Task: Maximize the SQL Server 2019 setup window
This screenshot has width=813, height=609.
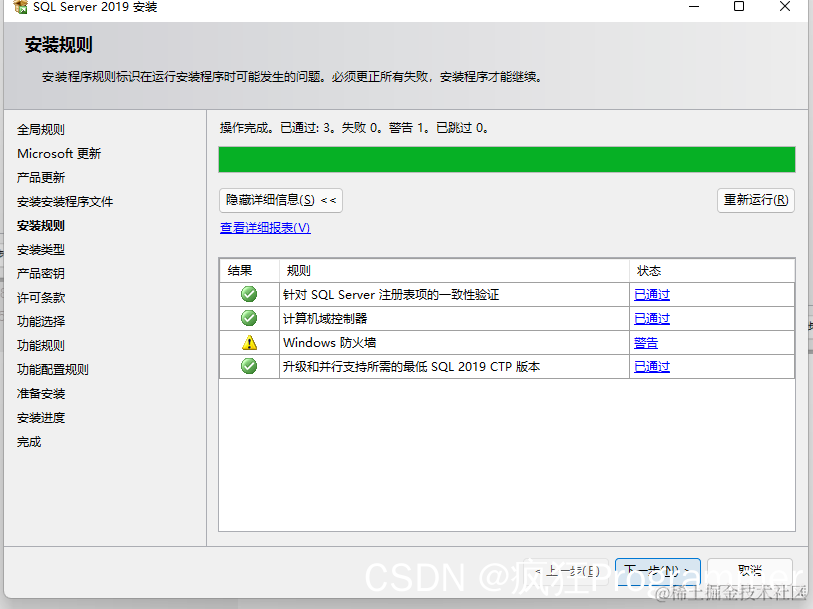Action: click(739, 7)
